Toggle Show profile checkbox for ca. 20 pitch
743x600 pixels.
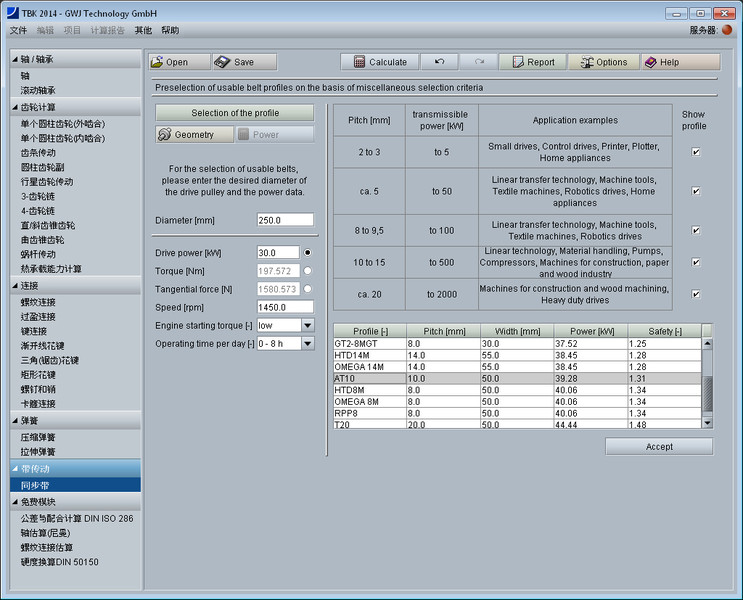[696, 295]
